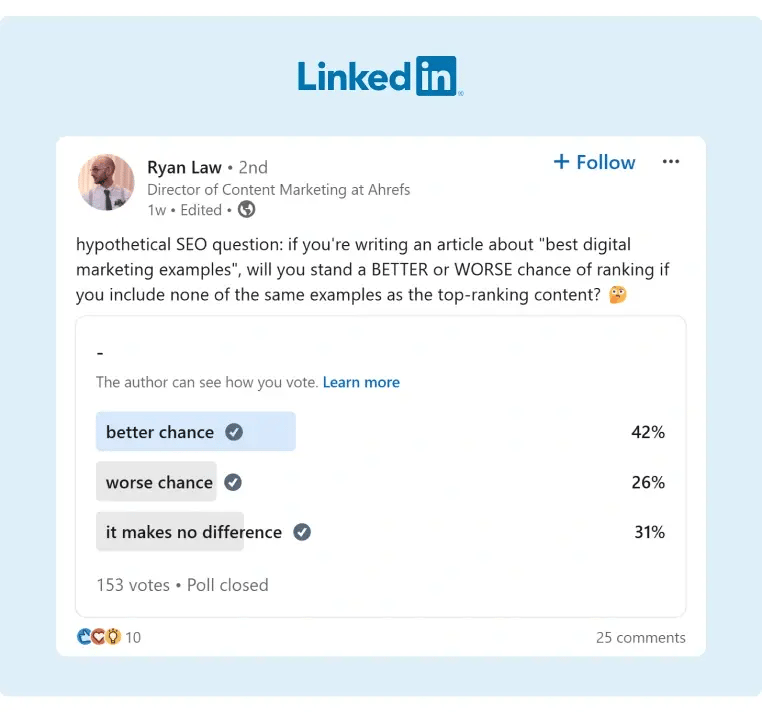Select "it makes no difference" option
Viewport: 762px width, 713px height.
pyautogui.click(x=193, y=532)
